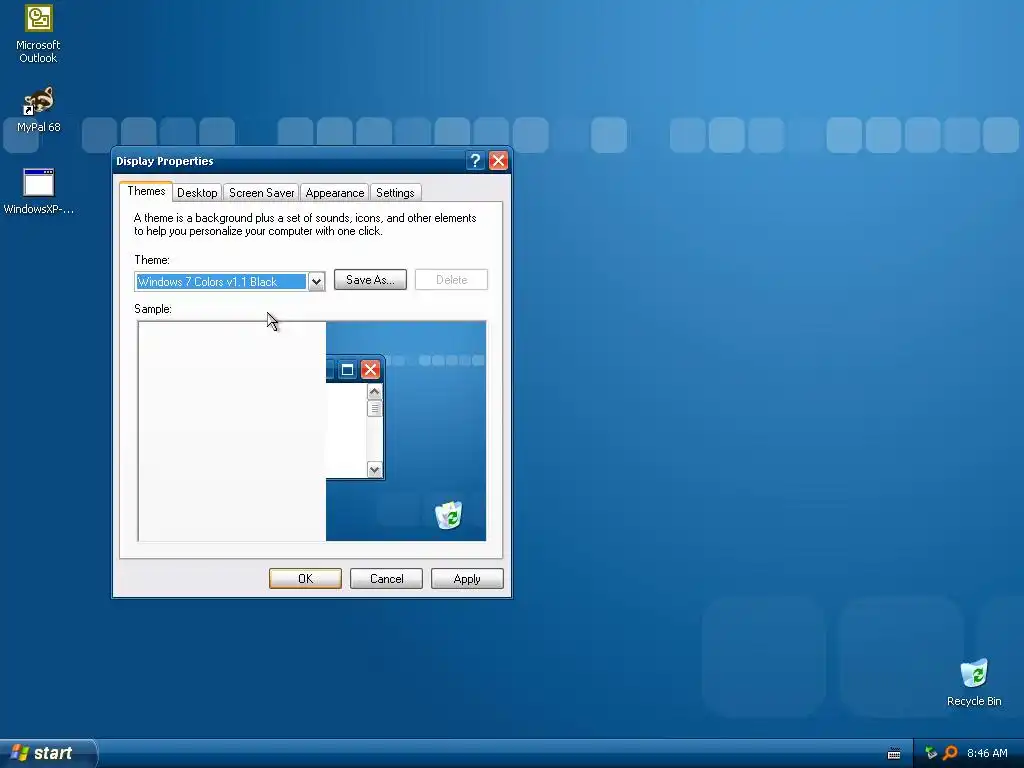This screenshot has height=768, width=1024.
Task: Confirm the dialog with OK
Action: pos(305,579)
